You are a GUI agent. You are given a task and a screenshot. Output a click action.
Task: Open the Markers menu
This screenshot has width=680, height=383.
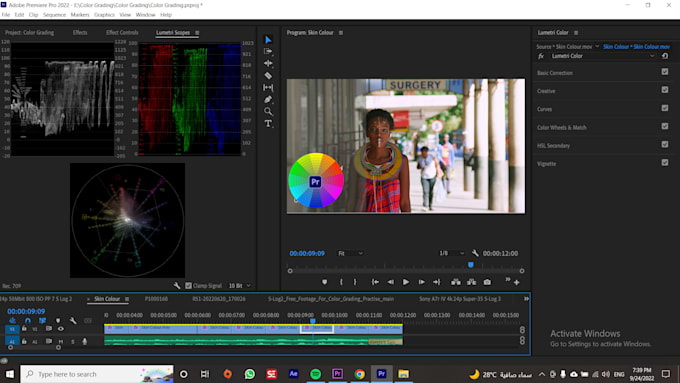[80, 15]
